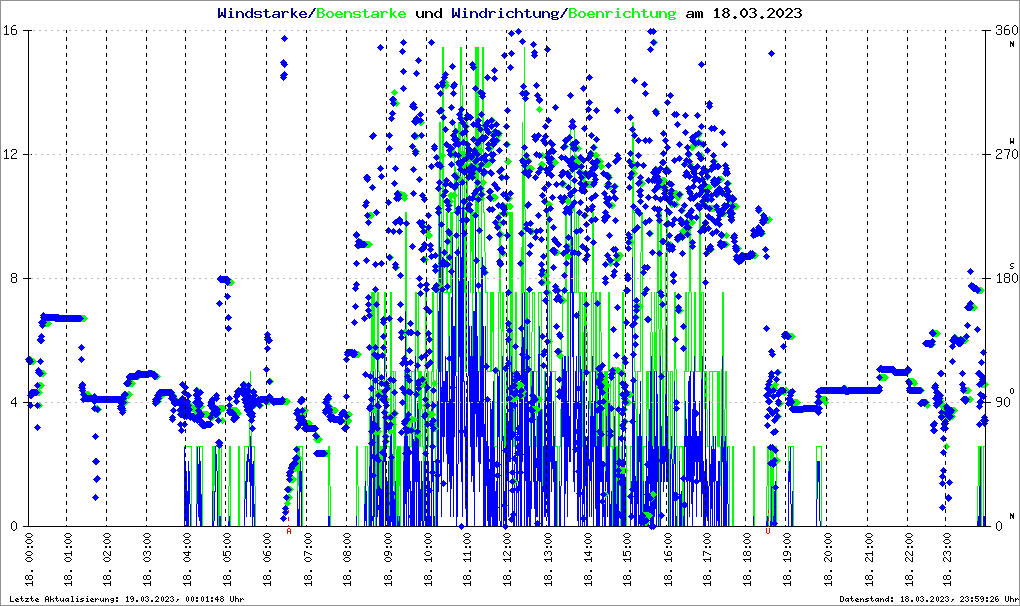
Task: Click the time label '18. 21:00'
Action: [x=867, y=559]
